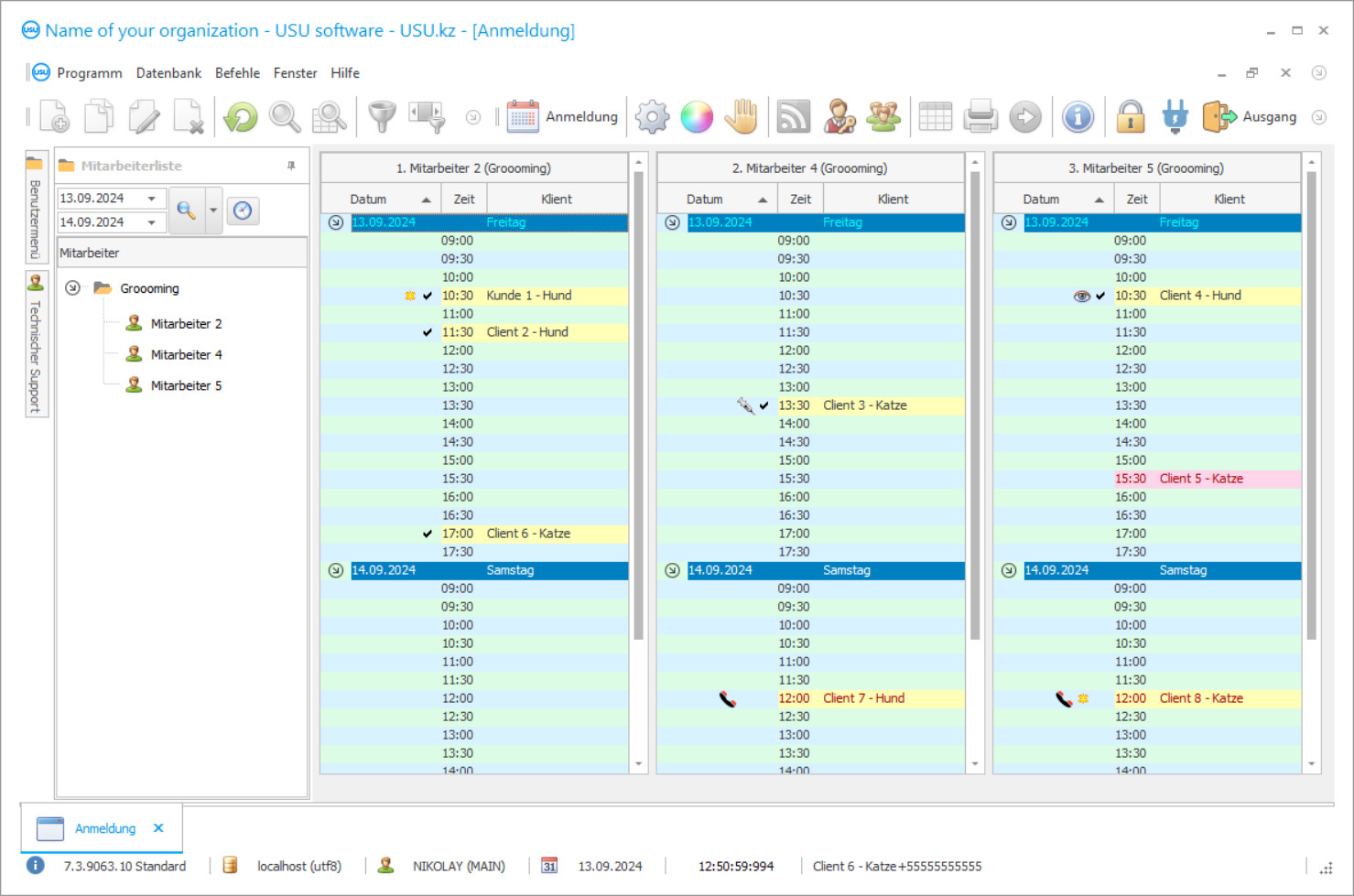Screen dimensions: 1354x896
Task: Click the info icon in the toolbar
Action: 1078,116
